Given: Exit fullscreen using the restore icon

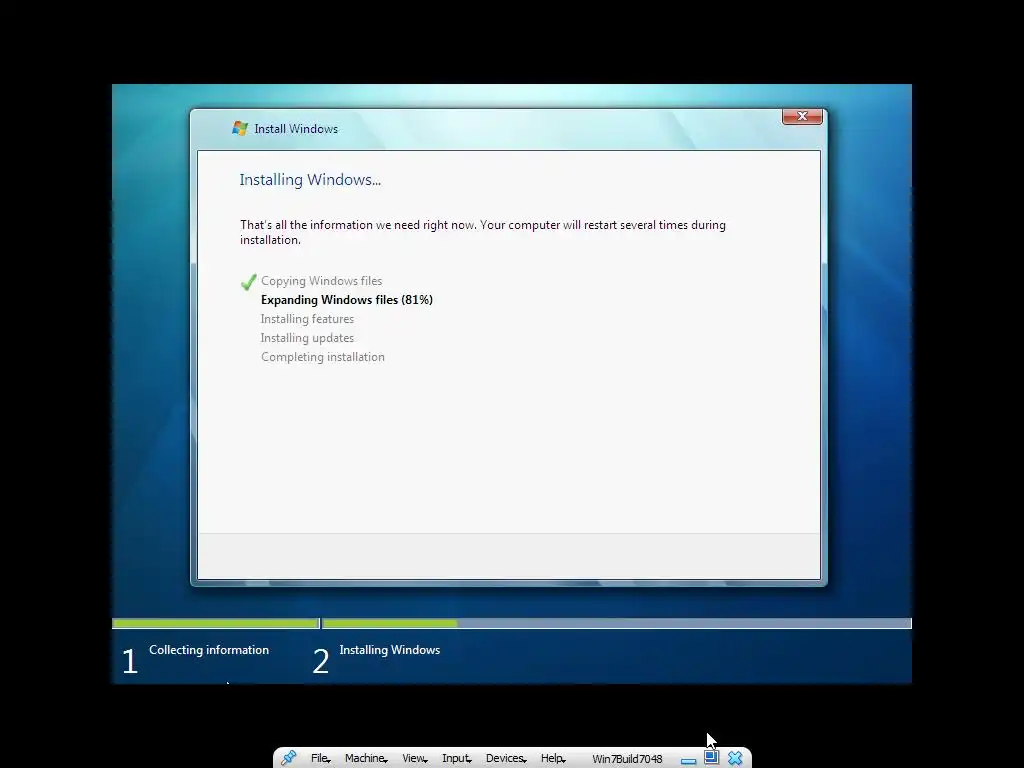Looking at the screenshot, I should [711, 758].
